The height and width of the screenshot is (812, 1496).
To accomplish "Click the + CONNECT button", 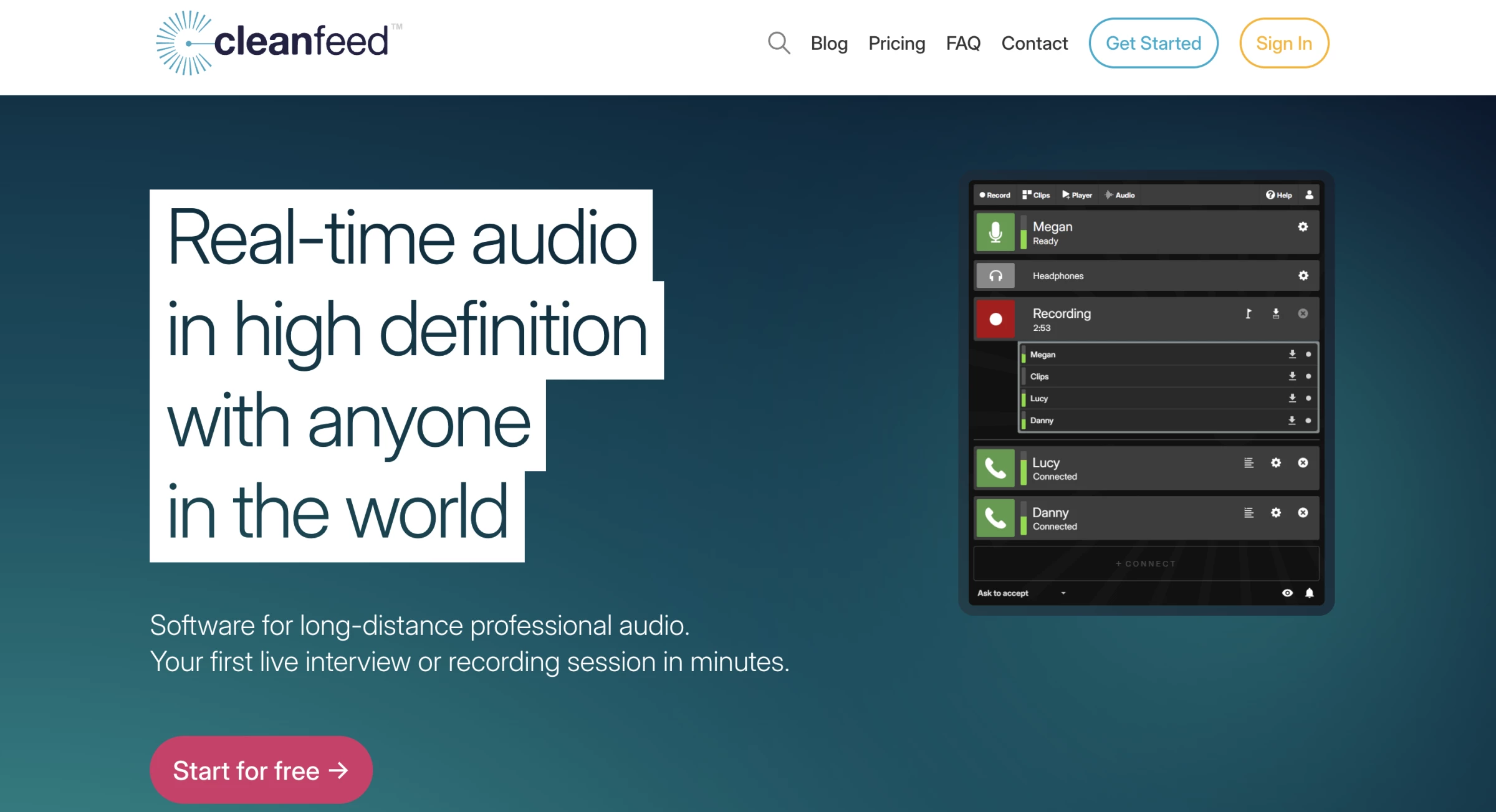I will 1146,563.
